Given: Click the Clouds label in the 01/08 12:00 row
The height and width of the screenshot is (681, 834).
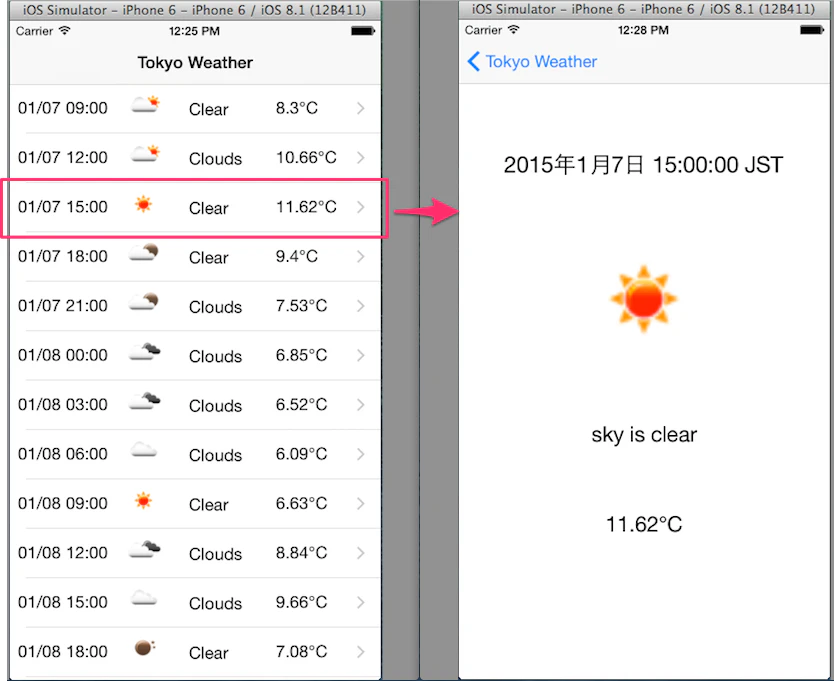Looking at the screenshot, I should point(215,554).
